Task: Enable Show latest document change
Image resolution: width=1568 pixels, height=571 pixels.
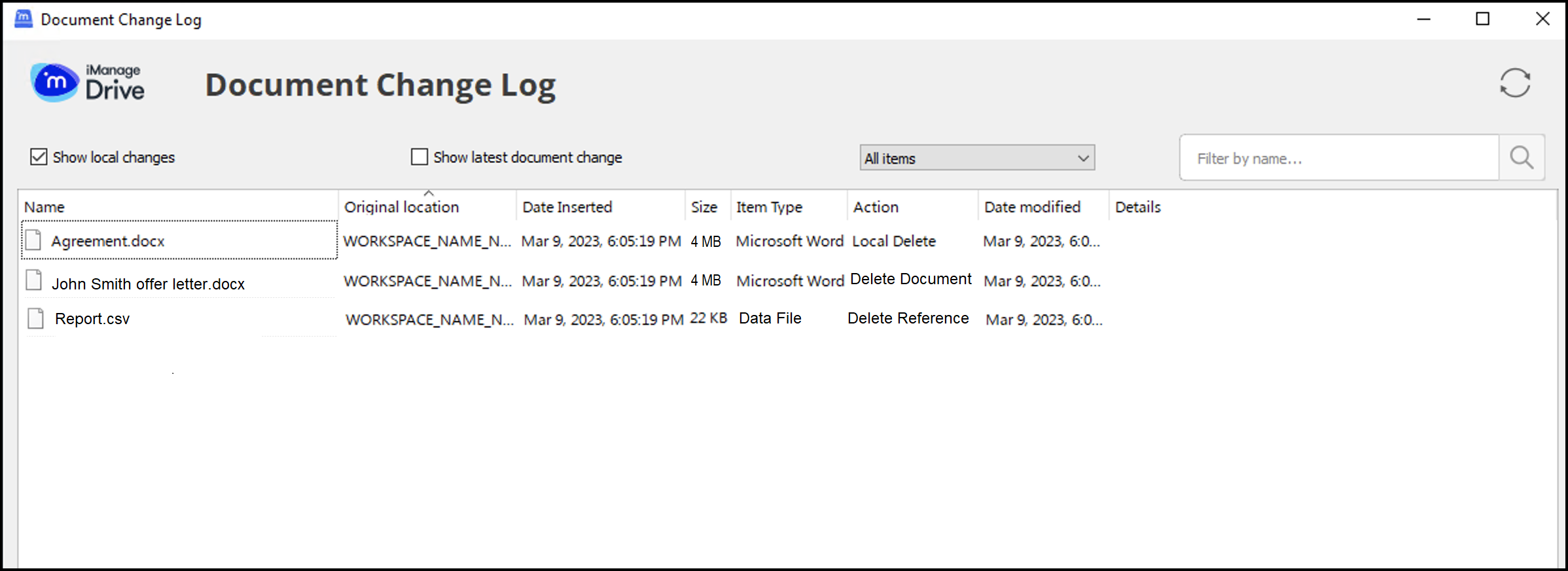Action: 419,157
